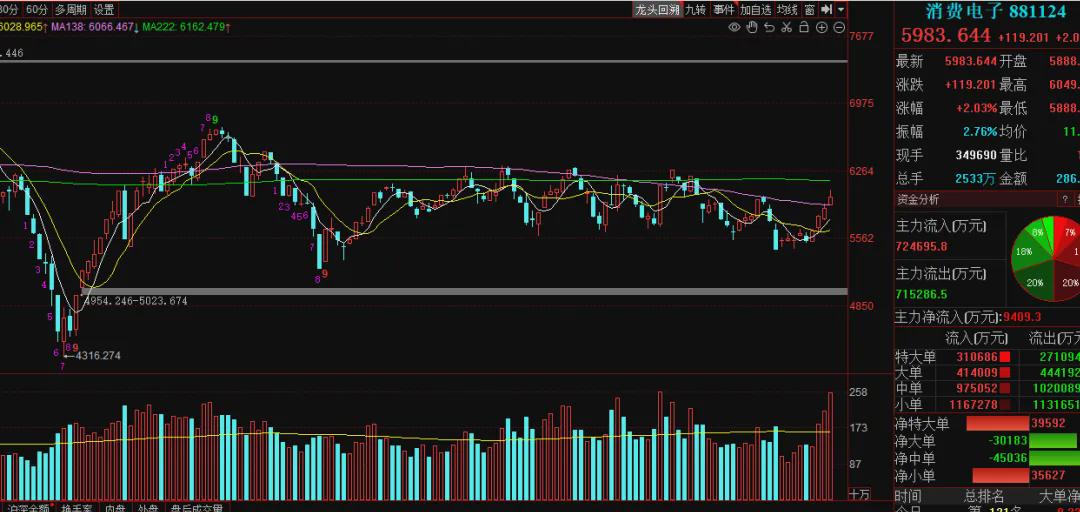Switch to the 内盘 indicator tab

(114, 508)
